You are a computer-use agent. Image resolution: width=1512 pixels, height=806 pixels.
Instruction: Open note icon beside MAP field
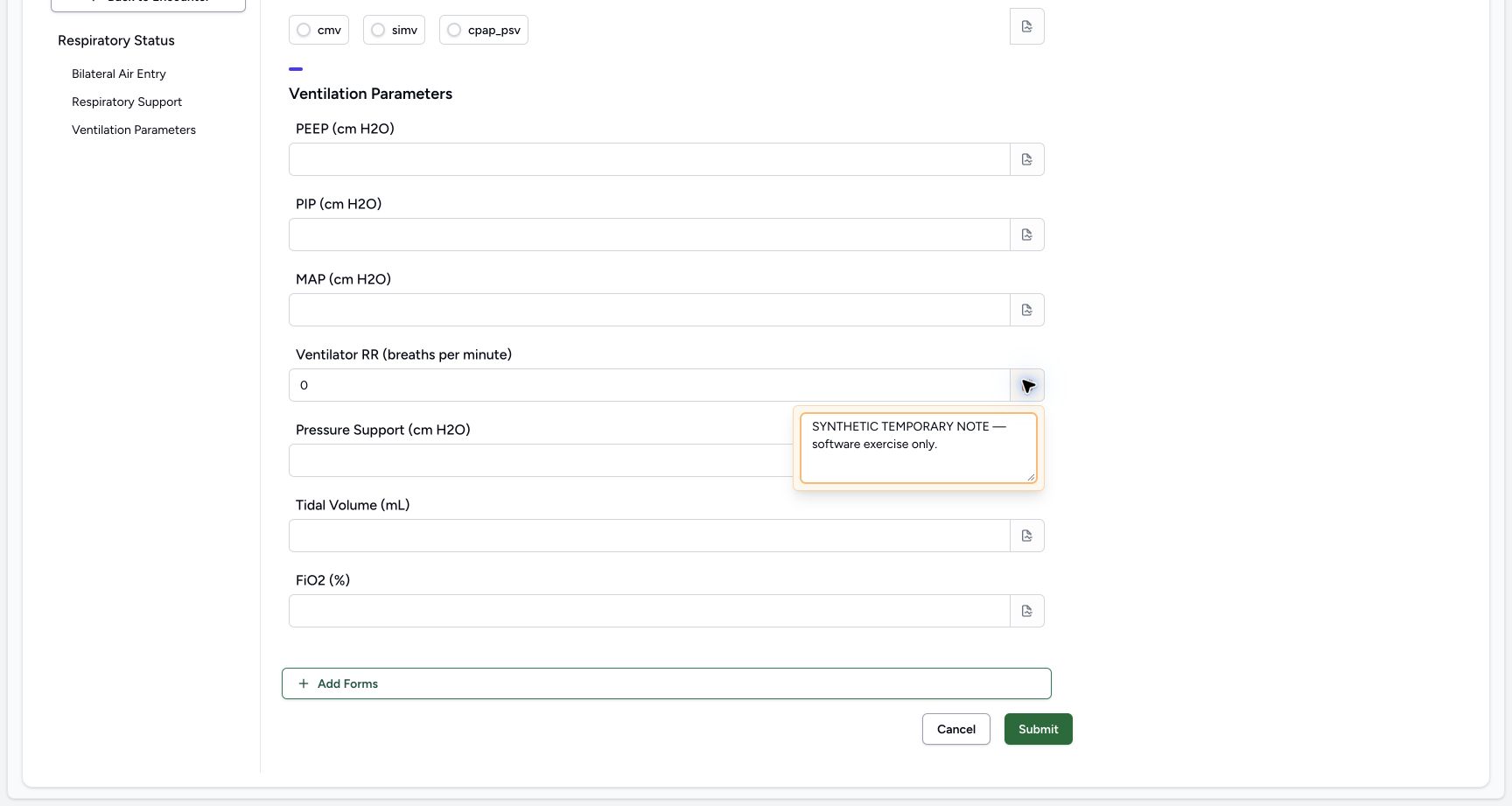click(x=1027, y=310)
